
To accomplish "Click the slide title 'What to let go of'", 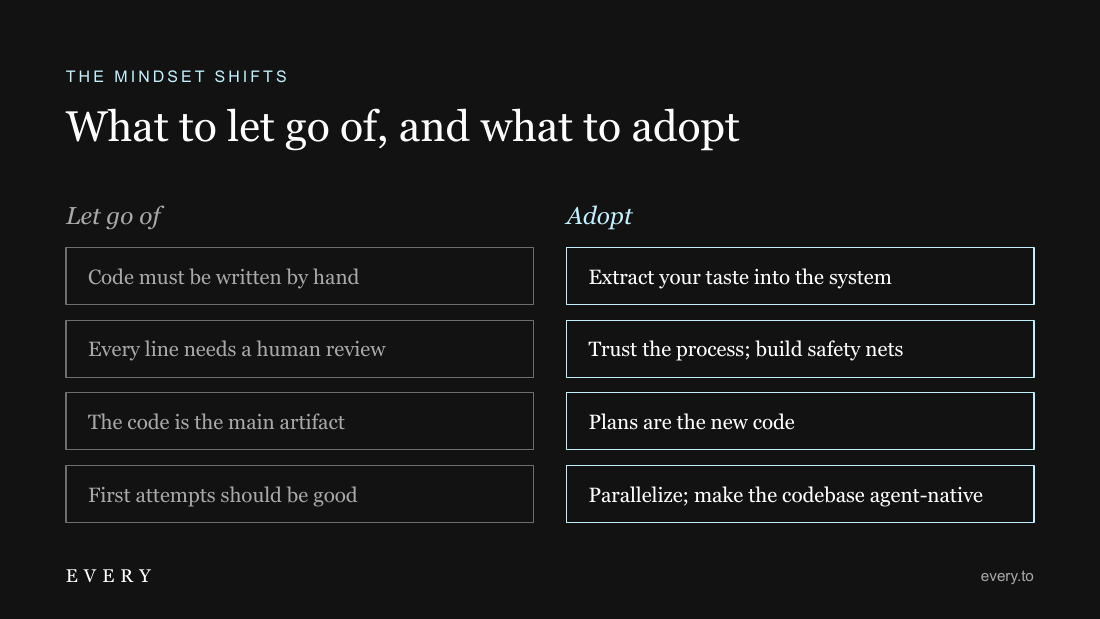I will [x=227, y=128].
